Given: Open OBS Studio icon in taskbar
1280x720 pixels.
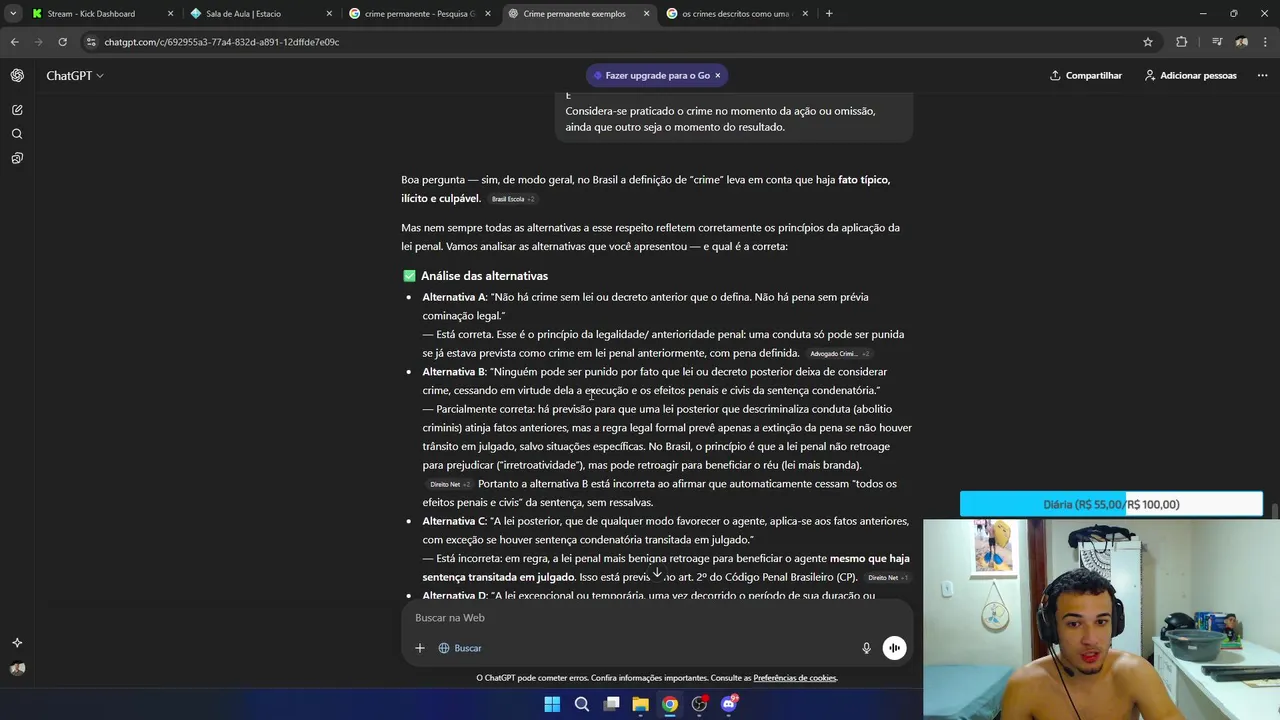Looking at the screenshot, I should point(700,704).
